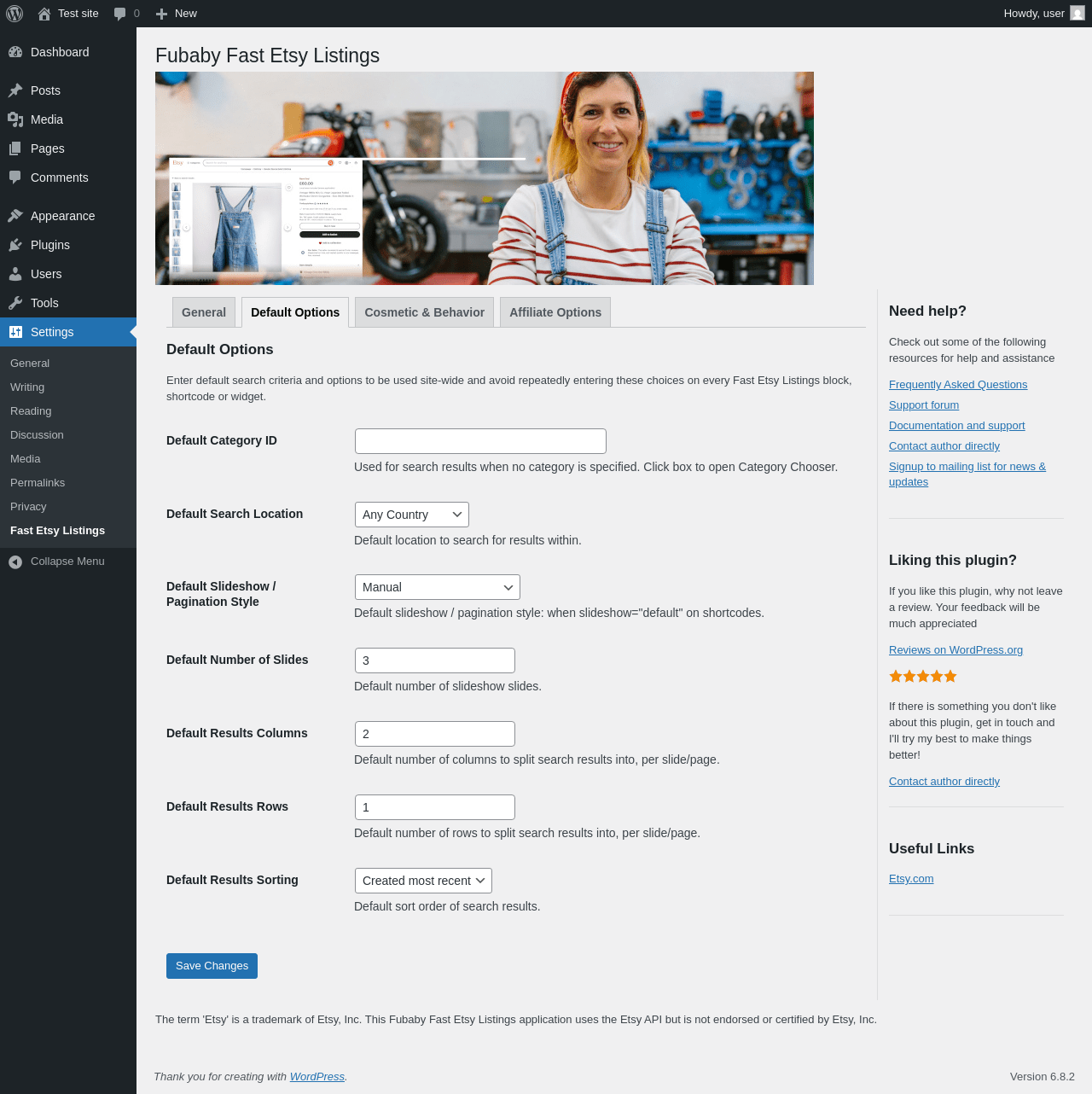Click the Posts pin icon
Screen dimensions: 1092x1094
pyautogui.click(x=15, y=90)
